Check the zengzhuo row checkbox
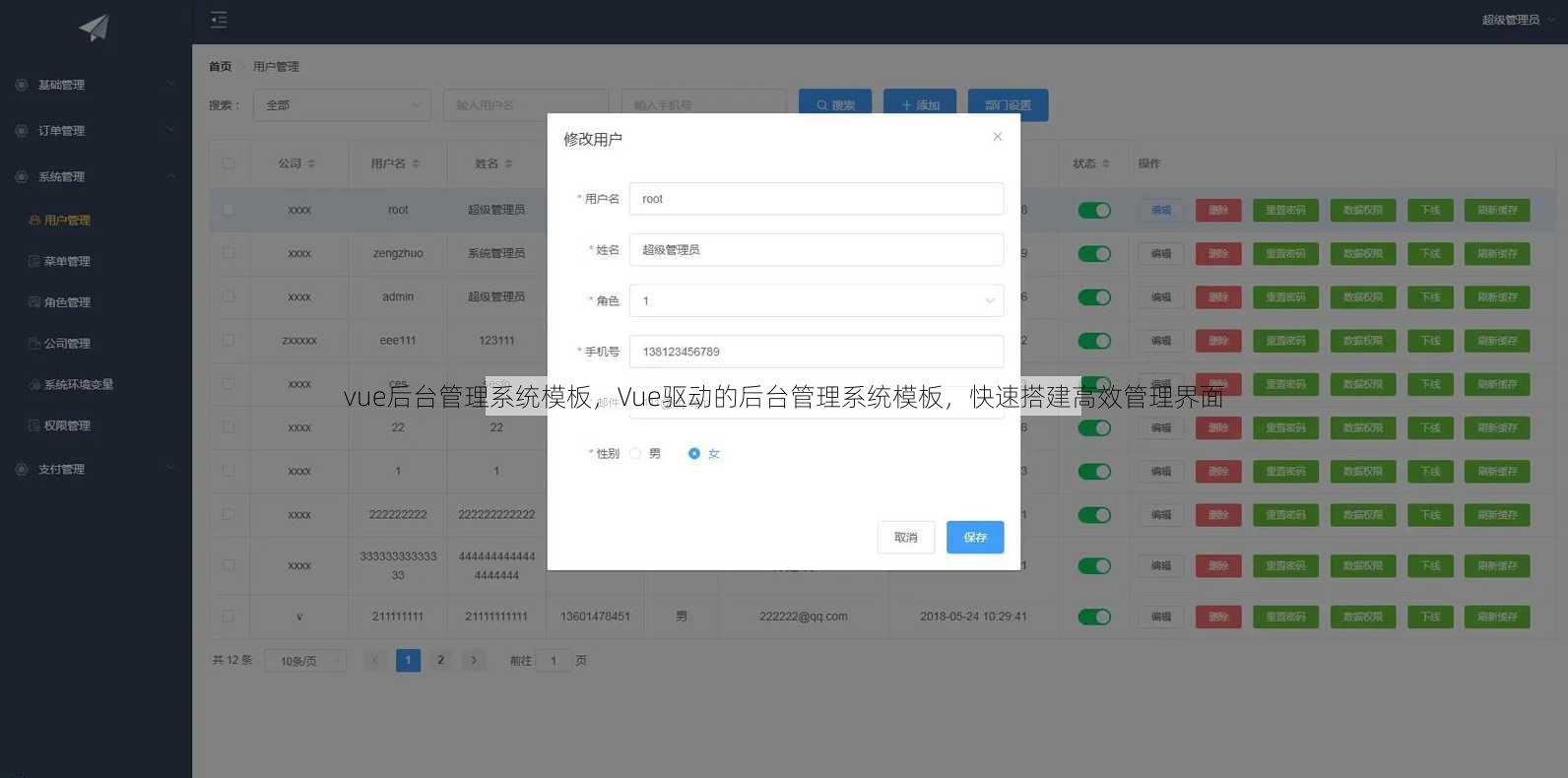 (229, 253)
